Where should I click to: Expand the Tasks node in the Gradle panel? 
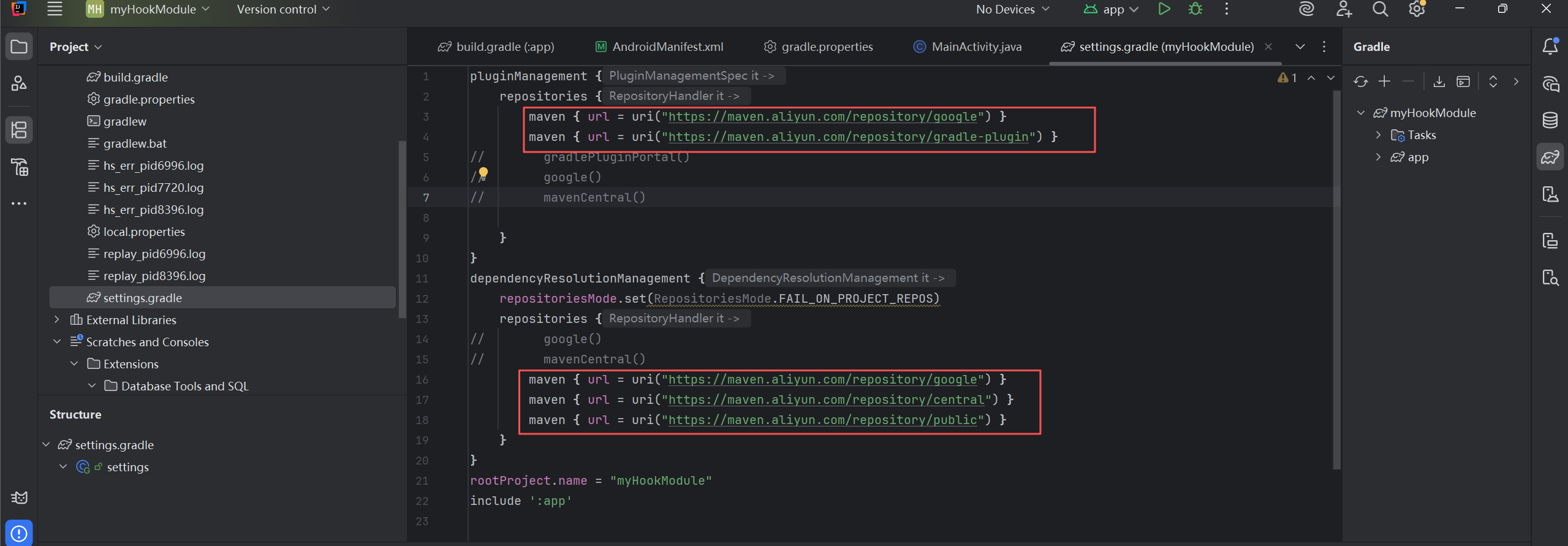point(1378,135)
